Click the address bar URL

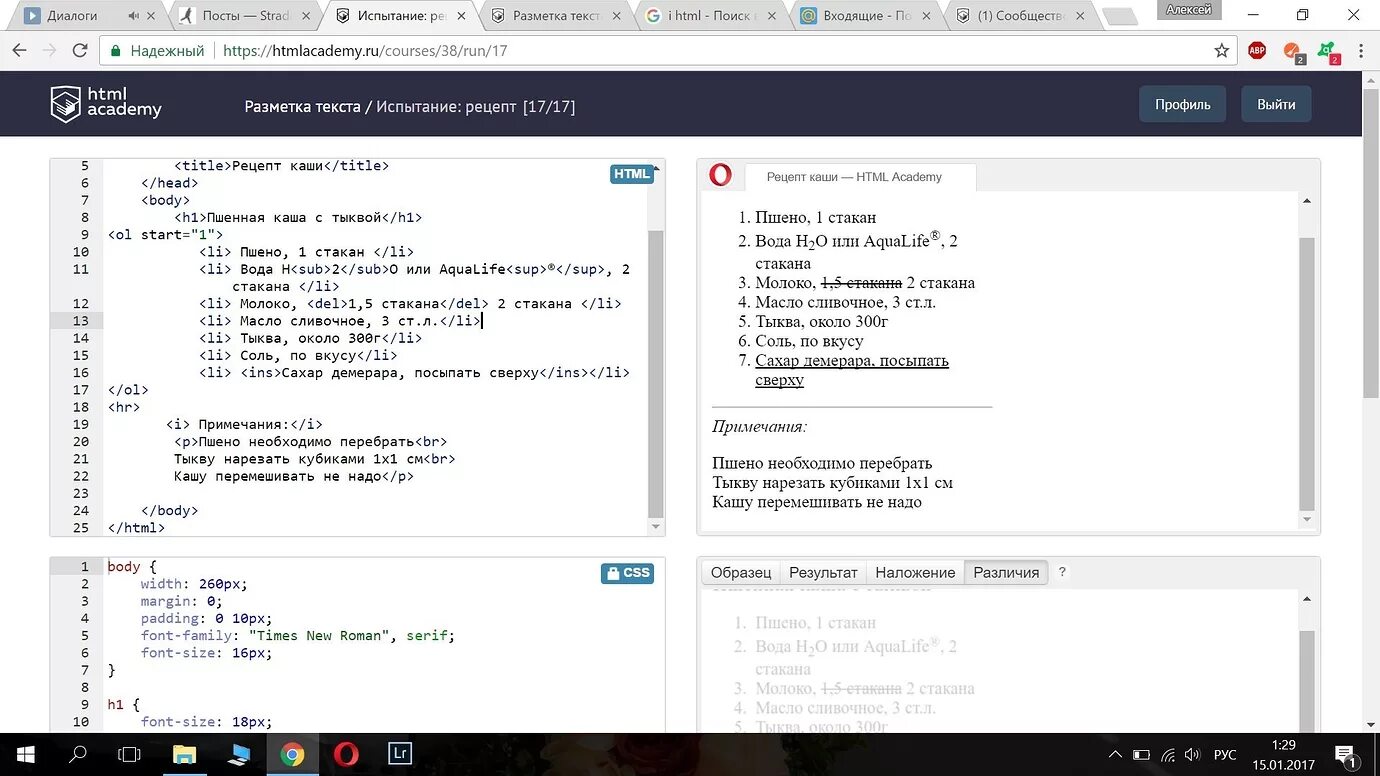pos(365,51)
